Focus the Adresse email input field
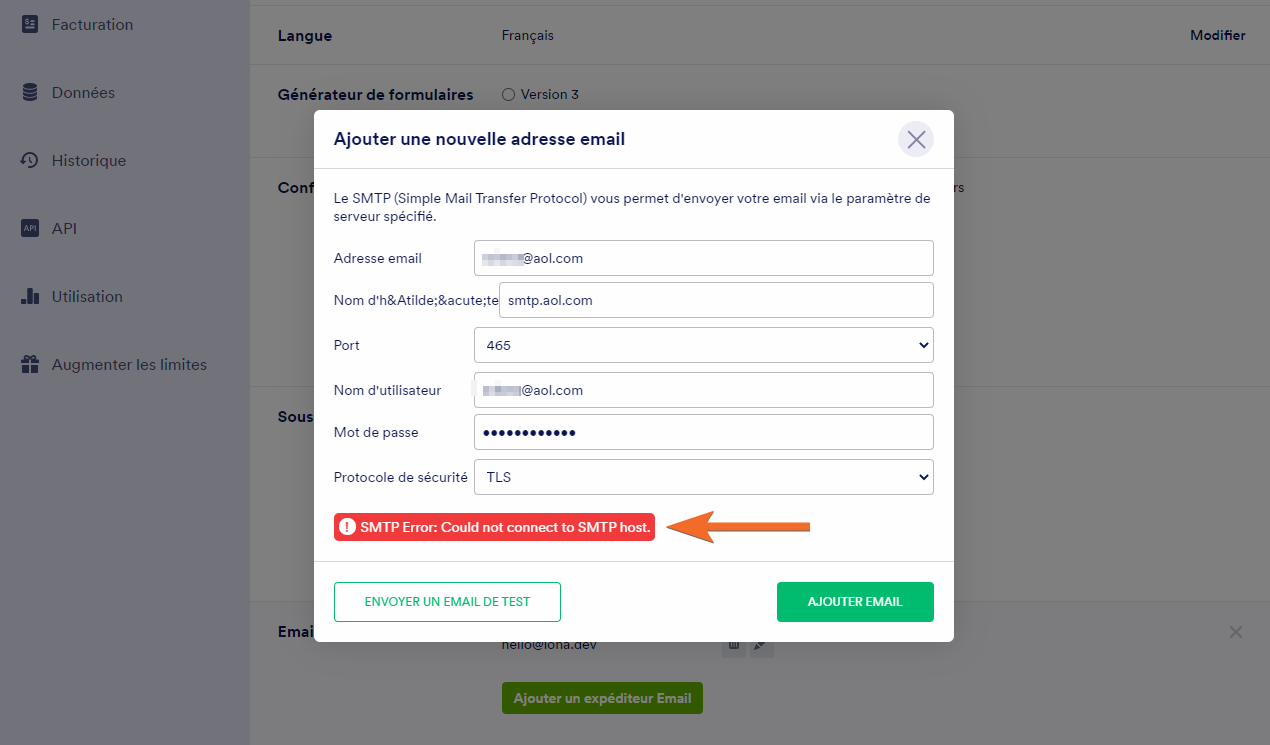The image size is (1270, 745). (x=703, y=258)
